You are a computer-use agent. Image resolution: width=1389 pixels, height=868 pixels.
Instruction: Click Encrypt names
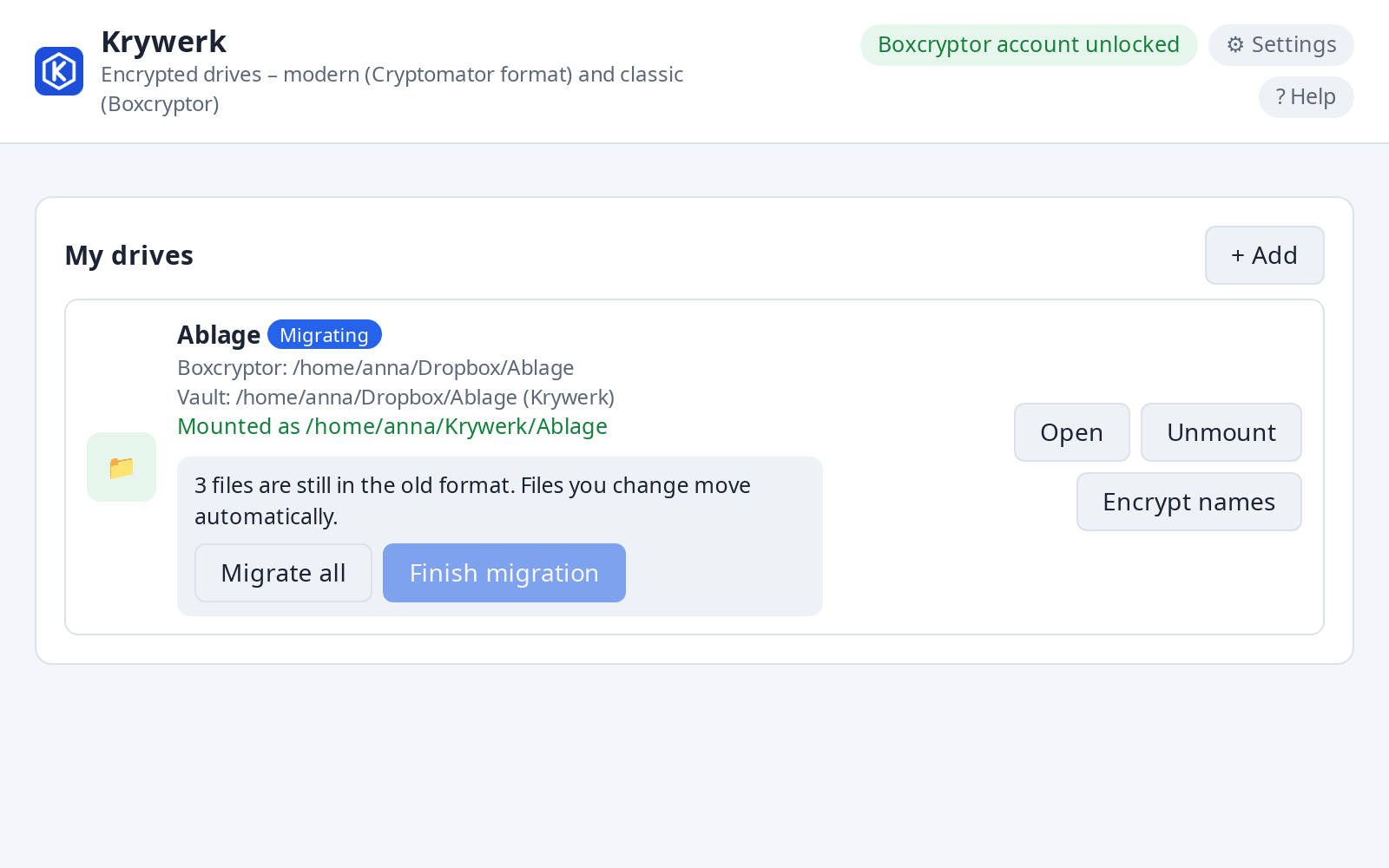pyautogui.click(x=1189, y=502)
